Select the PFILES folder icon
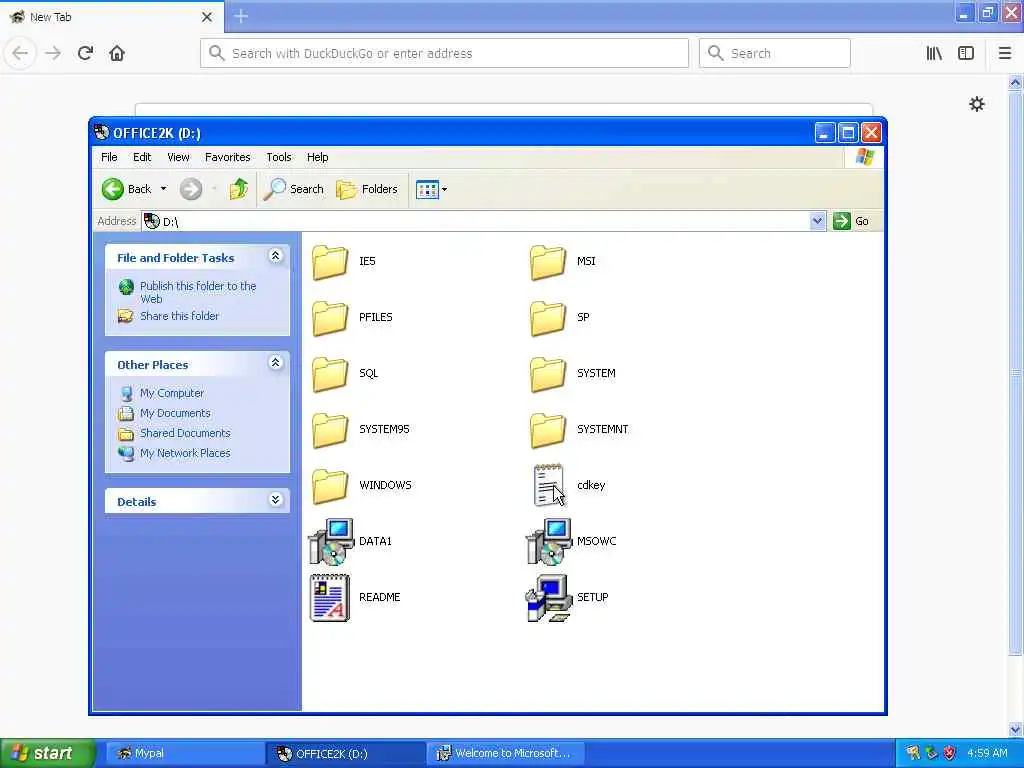 pyautogui.click(x=330, y=318)
